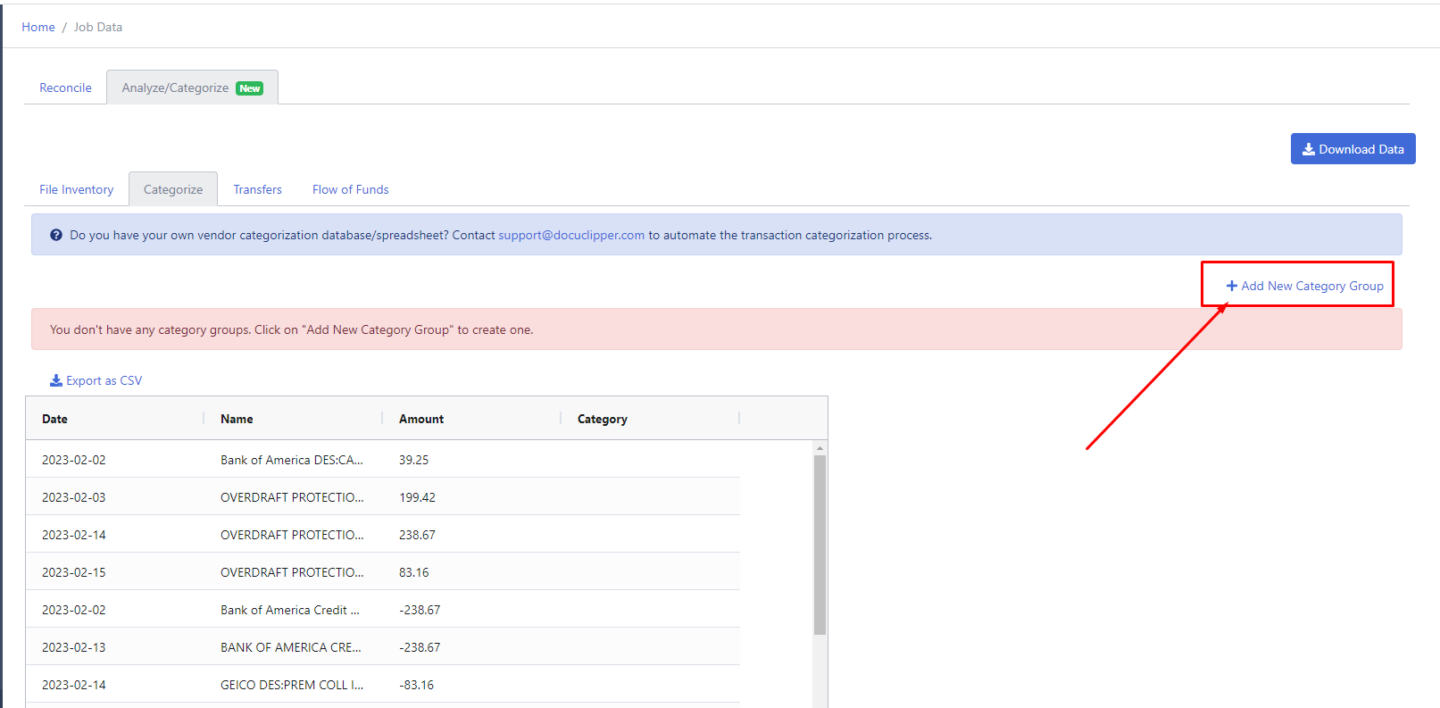Click the amount -83.16
The height and width of the screenshot is (708, 1440).
pyautogui.click(x=416, y=685)
